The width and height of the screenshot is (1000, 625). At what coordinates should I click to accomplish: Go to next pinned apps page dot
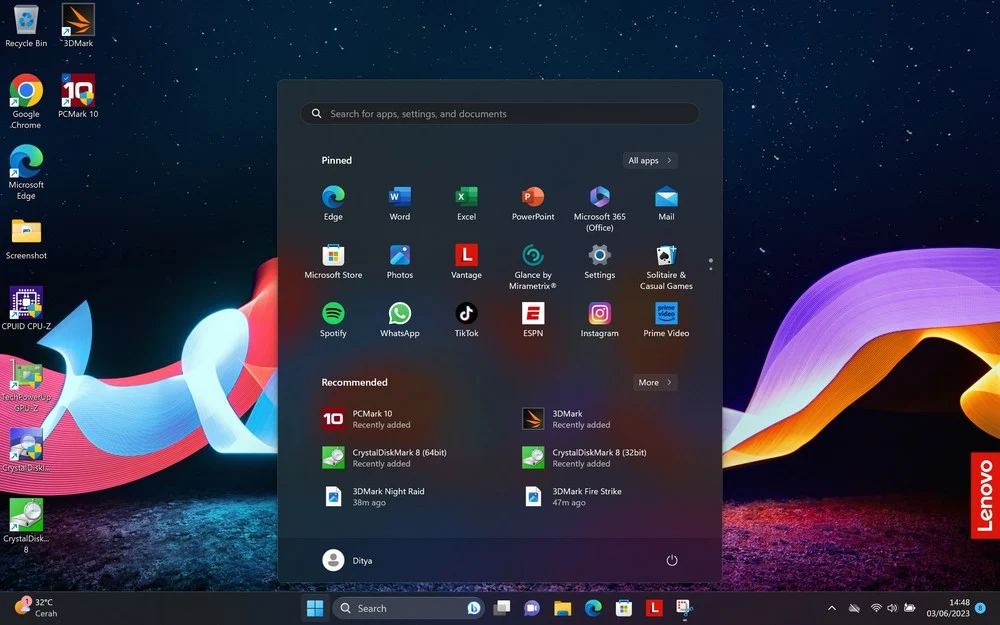click(710, 268)
